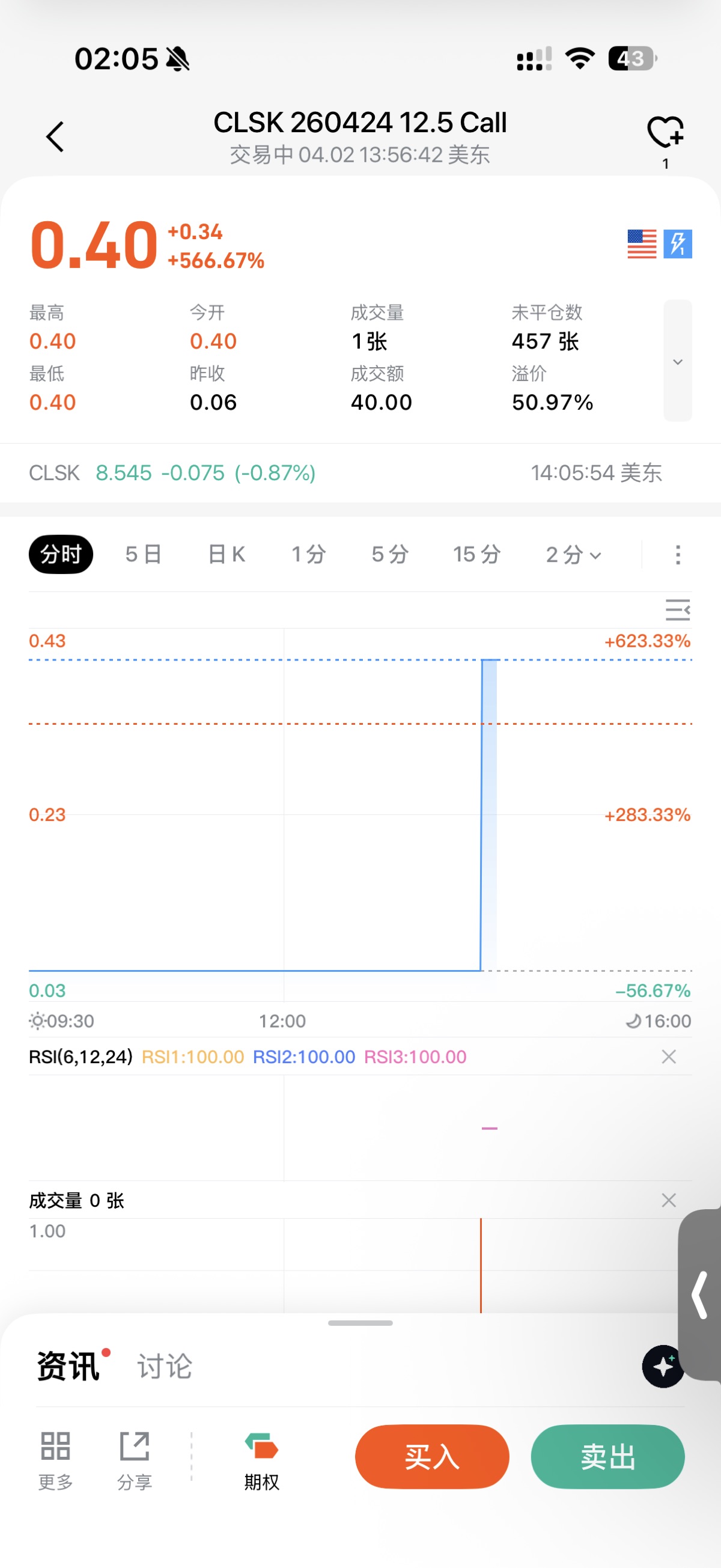Tap the blue lightning quote icon
The width and height of the screenshot is (721, 1568).
coord(677,244)
